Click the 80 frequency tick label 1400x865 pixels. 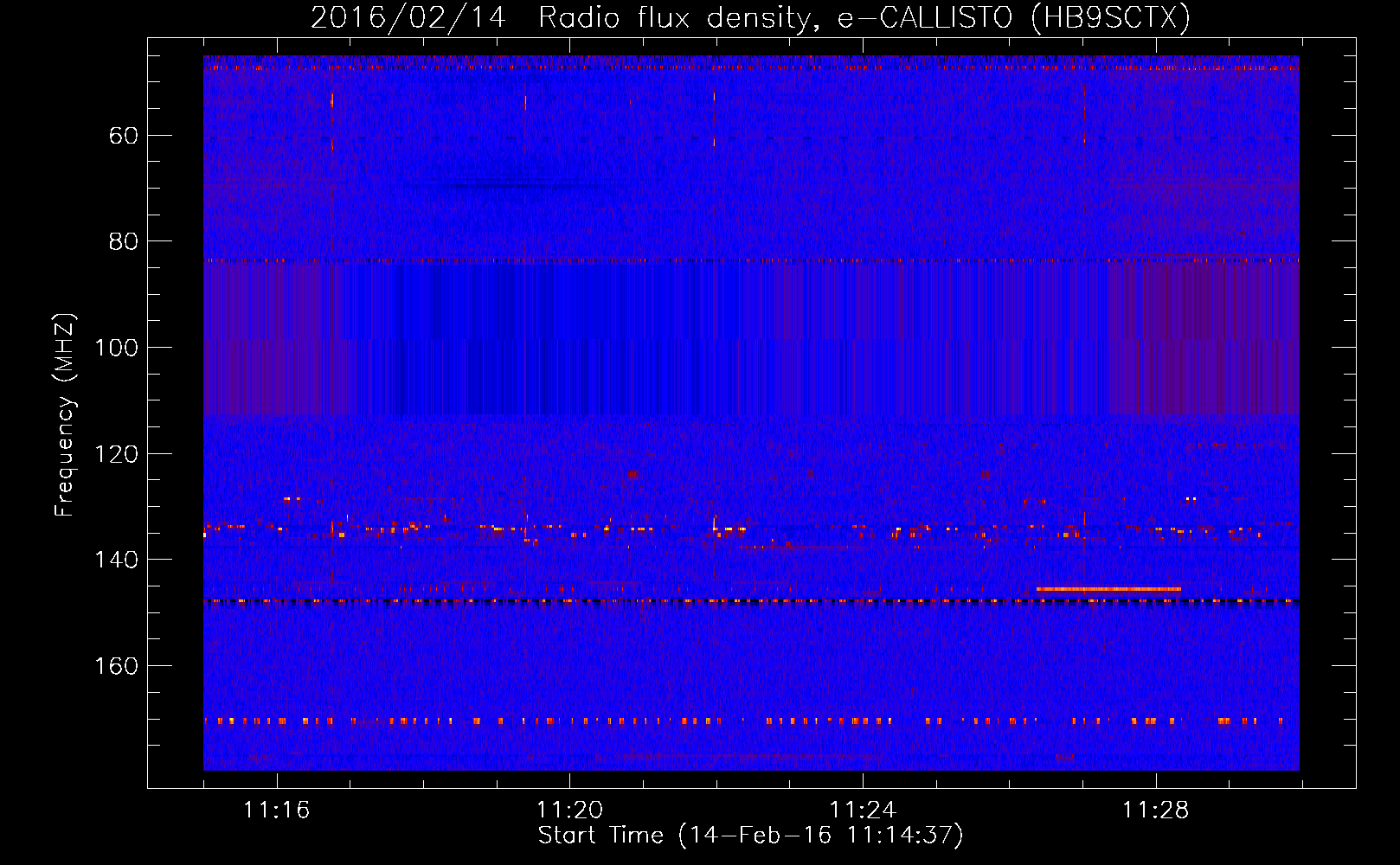[x=124, y=241]
